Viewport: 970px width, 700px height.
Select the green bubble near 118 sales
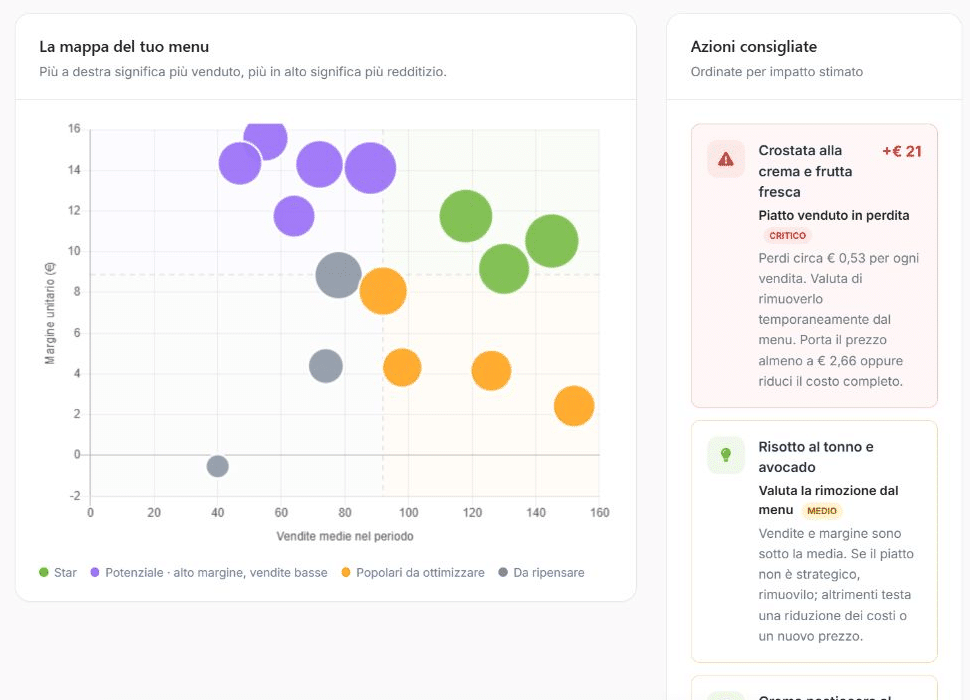pyautogui.click(x=466, y=216)
